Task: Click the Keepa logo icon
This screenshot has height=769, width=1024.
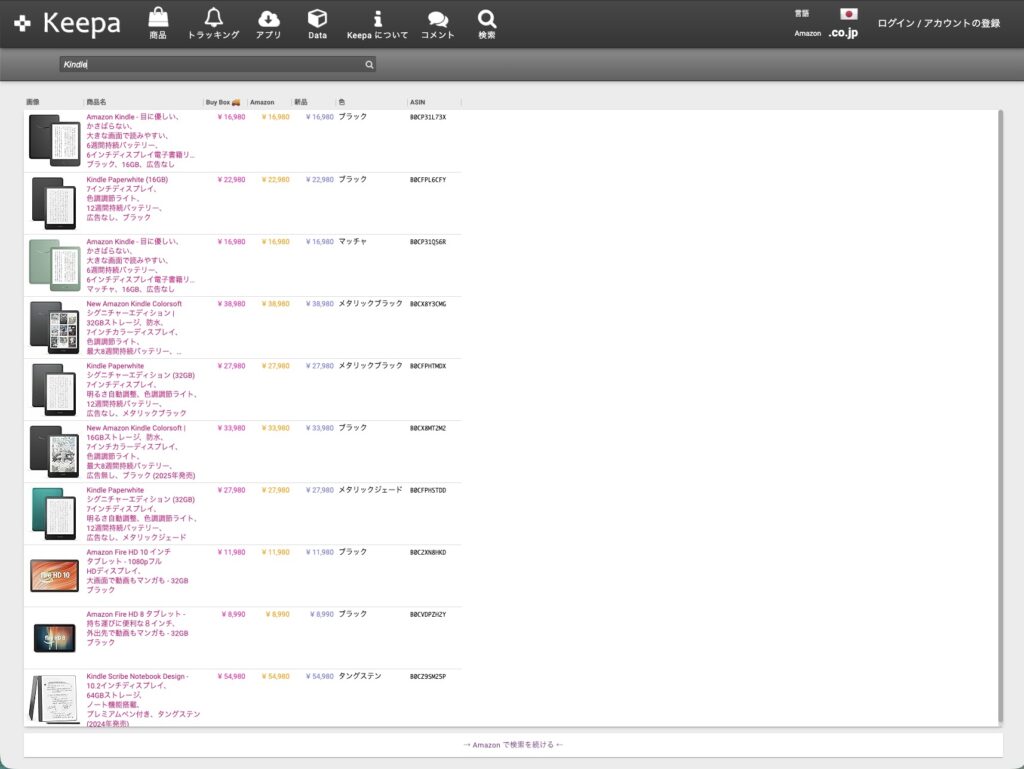Action: (x=24, y=24)
